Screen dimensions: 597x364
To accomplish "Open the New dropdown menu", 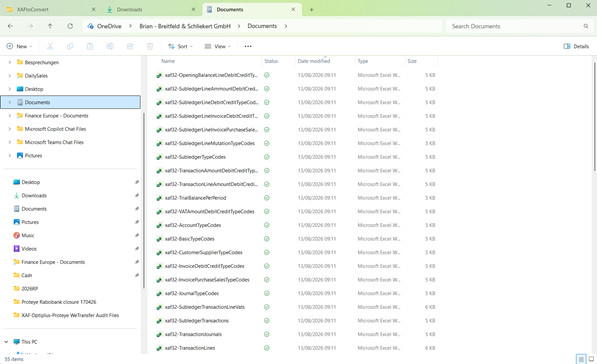I will pos(19,46).
